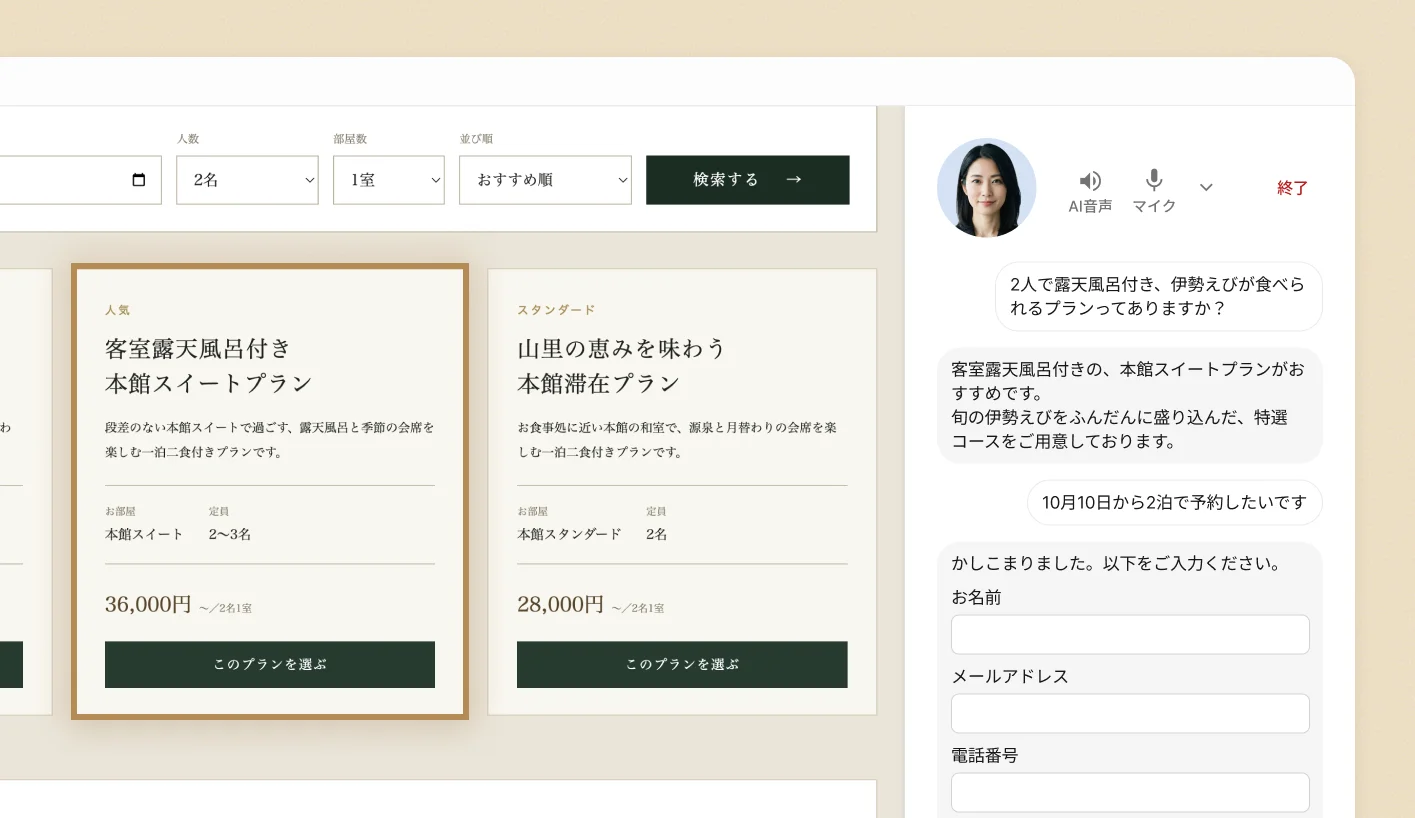Click the 人気 badge label
1415x818 pixels.
(x=117, y=310)
